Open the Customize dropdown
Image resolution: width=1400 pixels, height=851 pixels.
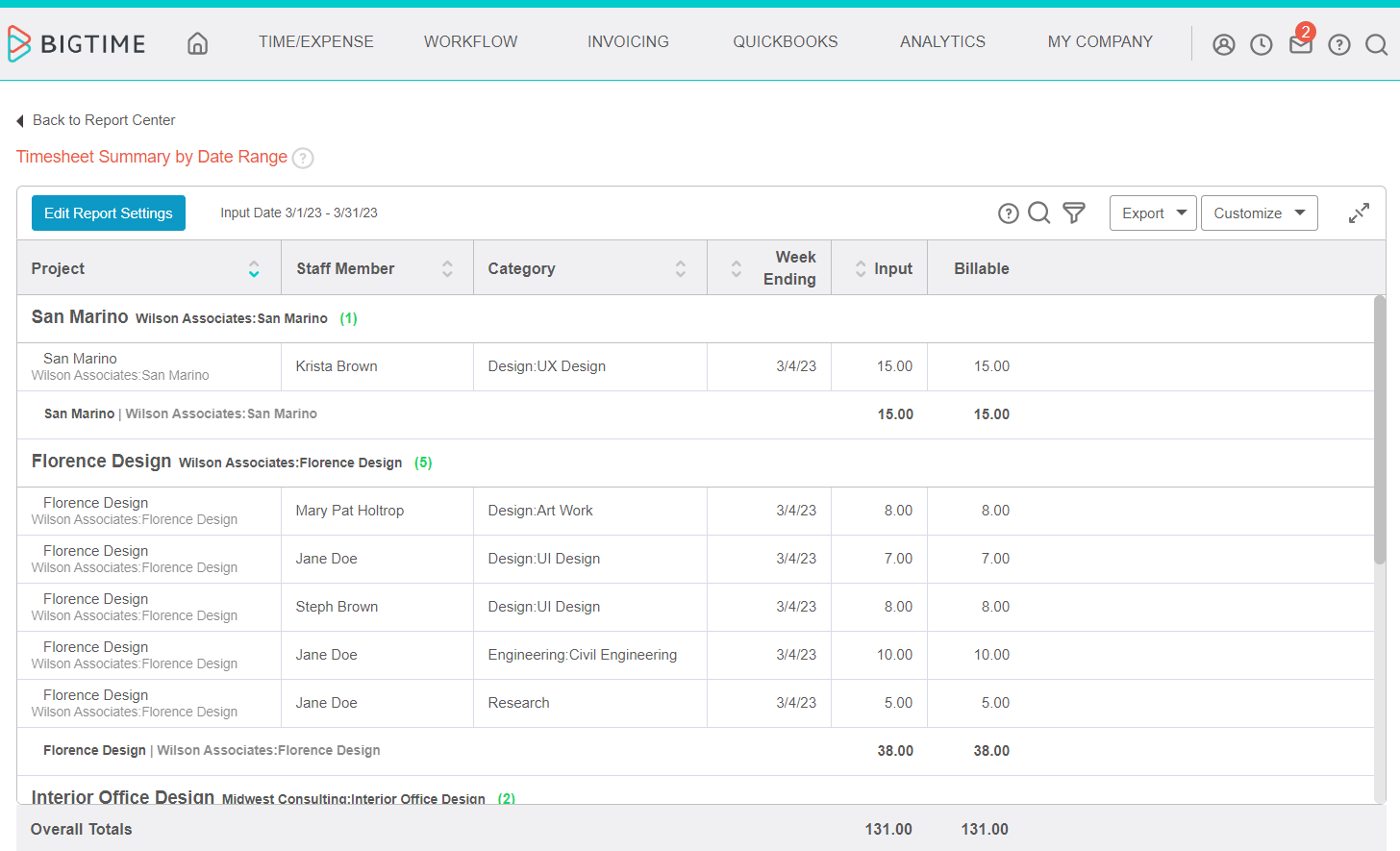tap(1259, 213)
